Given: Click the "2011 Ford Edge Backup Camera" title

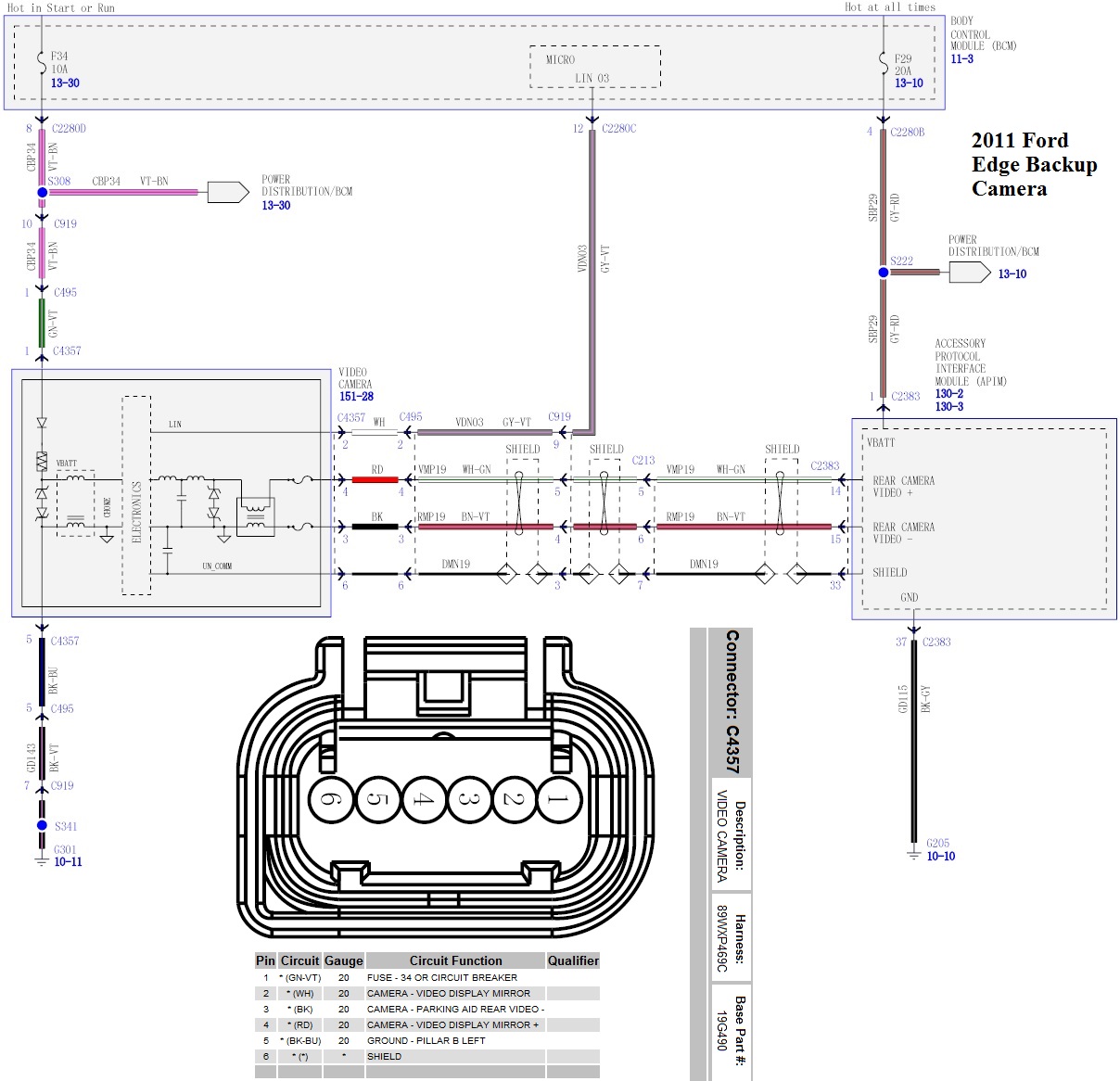Looking at the screenshot, I should point(1035,165).
